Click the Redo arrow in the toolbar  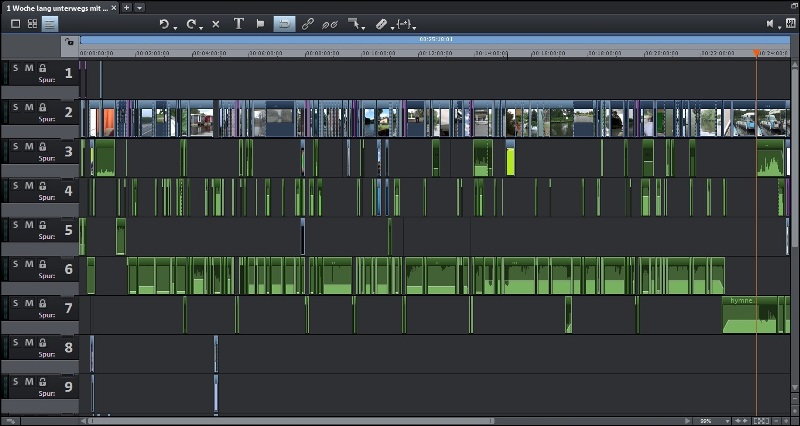click(x=191, y=24)
